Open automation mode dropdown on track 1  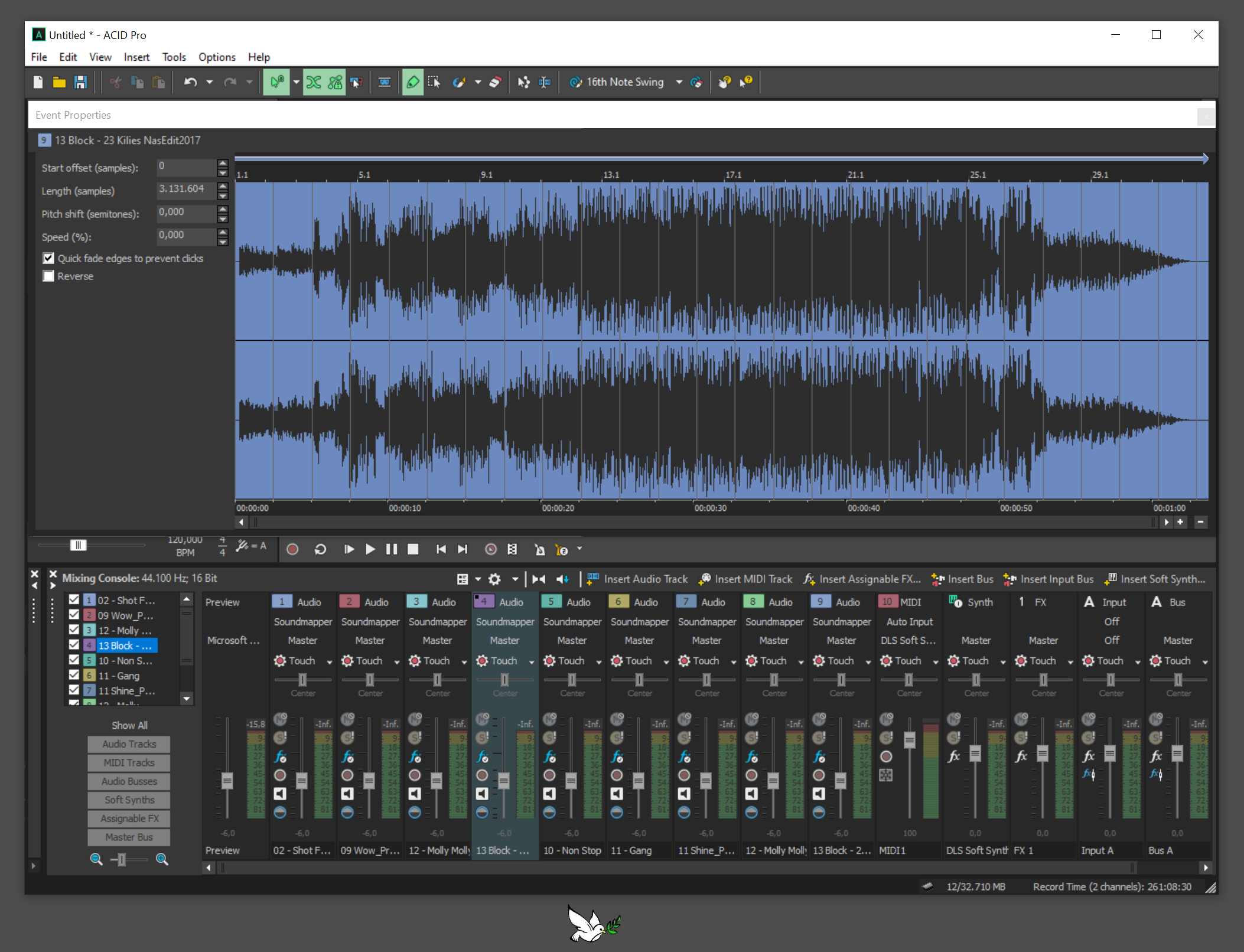coord(330,662)
